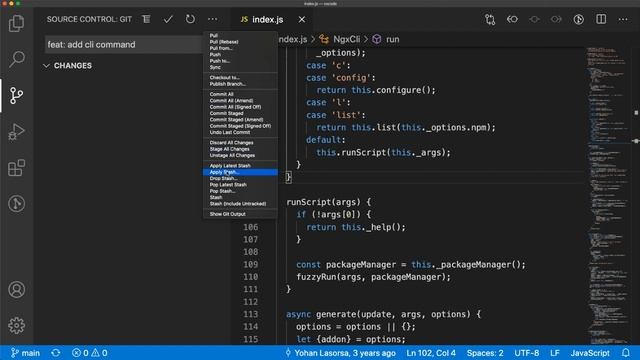This screenshot has height=360, width=640.
Task: Open the Explorer view in activity bar
Action: [16, 23]
